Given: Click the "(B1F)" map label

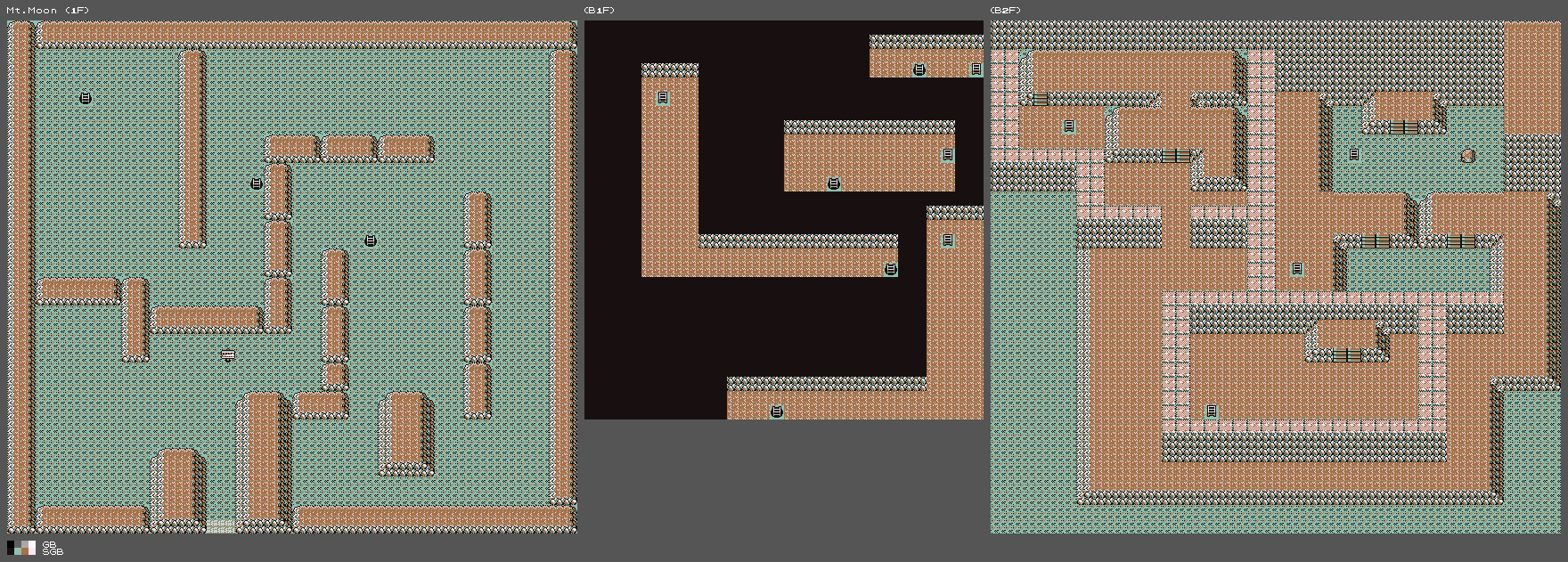Looking at the screenshot, I should 600,11.
